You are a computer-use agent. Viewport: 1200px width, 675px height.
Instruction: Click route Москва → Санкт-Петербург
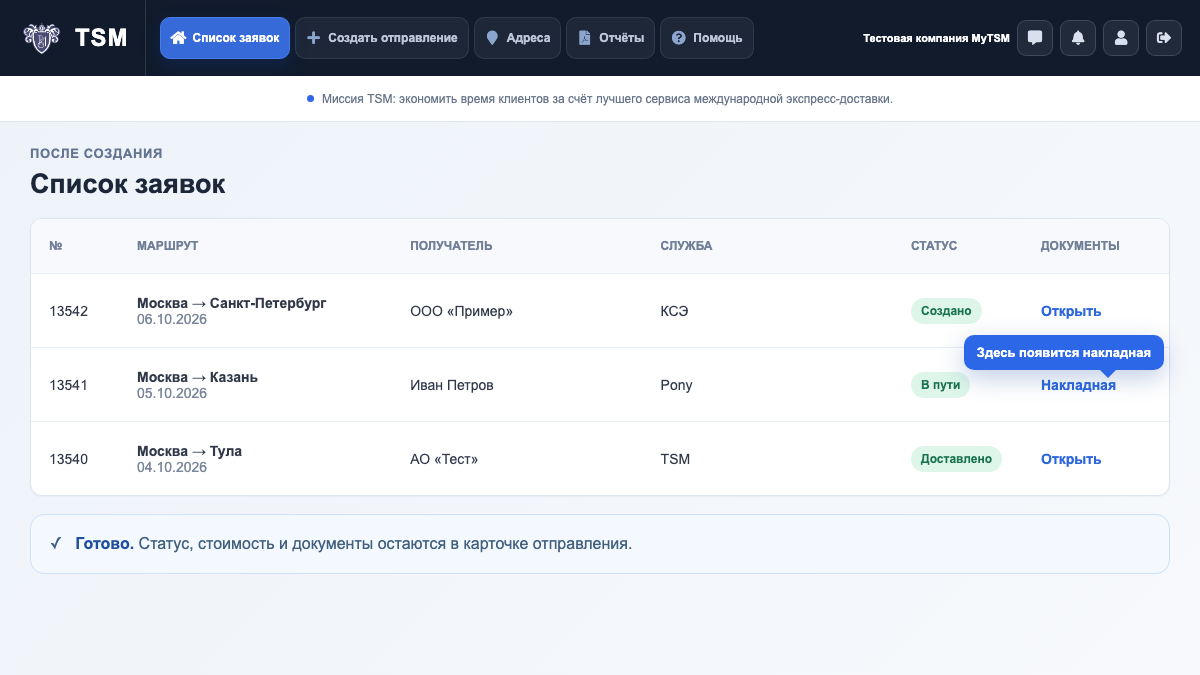click(x=232, y=303)
